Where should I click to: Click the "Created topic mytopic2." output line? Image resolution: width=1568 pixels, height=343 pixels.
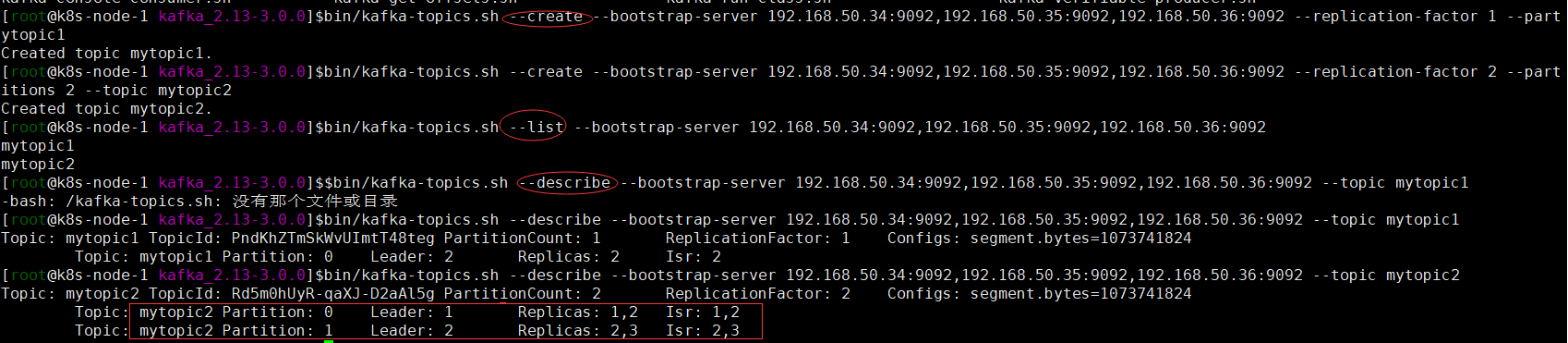pos(107,109)
